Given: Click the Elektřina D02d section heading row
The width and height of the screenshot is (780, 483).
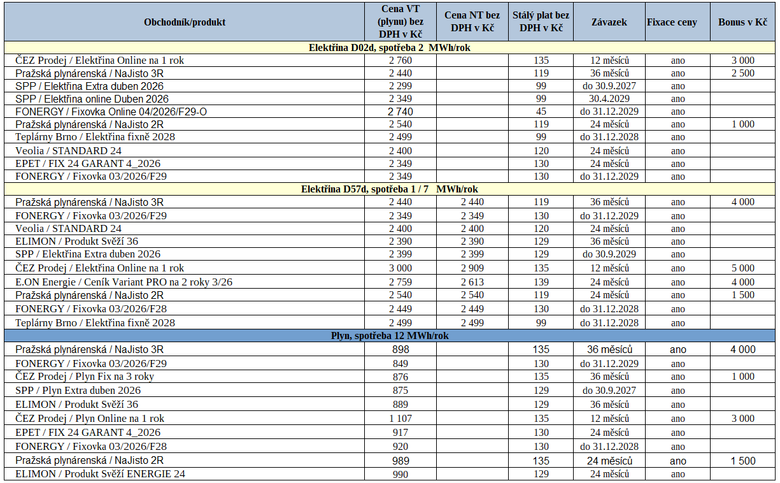Looking at the screenshot, I should (x=390, y=48).
